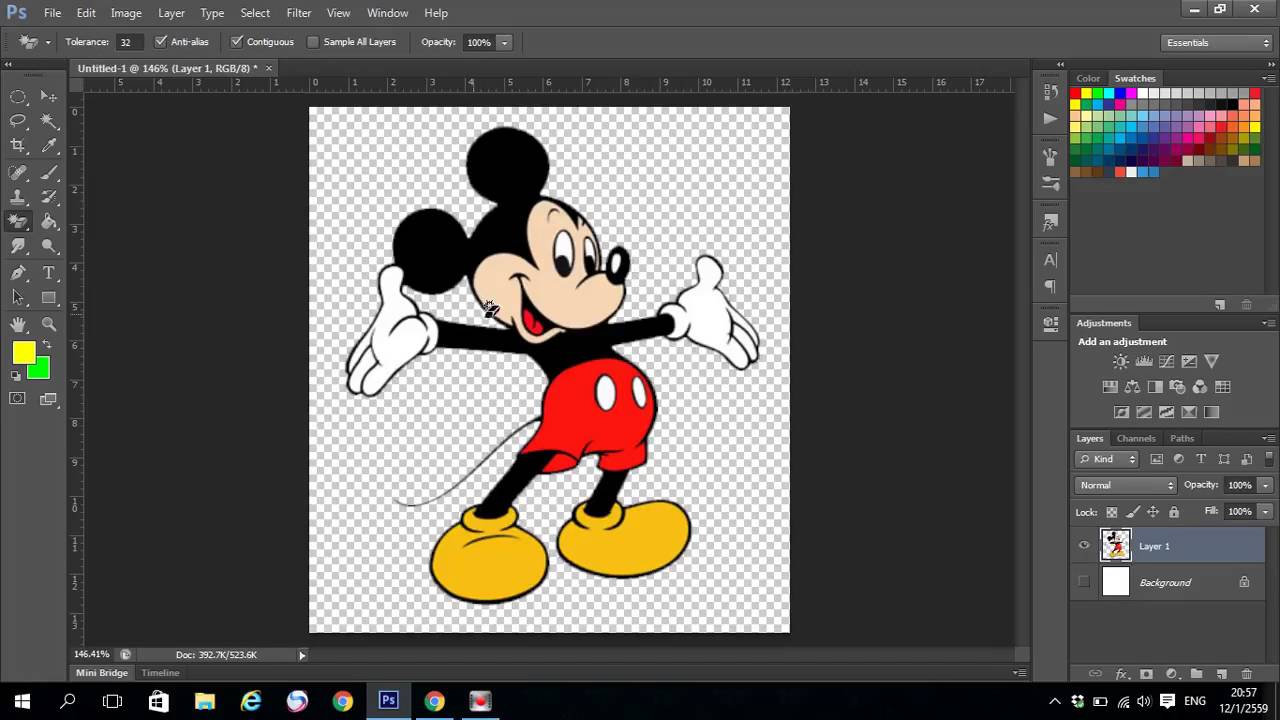Select the Elliptical Marquee tool

click(x=18, y=97)
